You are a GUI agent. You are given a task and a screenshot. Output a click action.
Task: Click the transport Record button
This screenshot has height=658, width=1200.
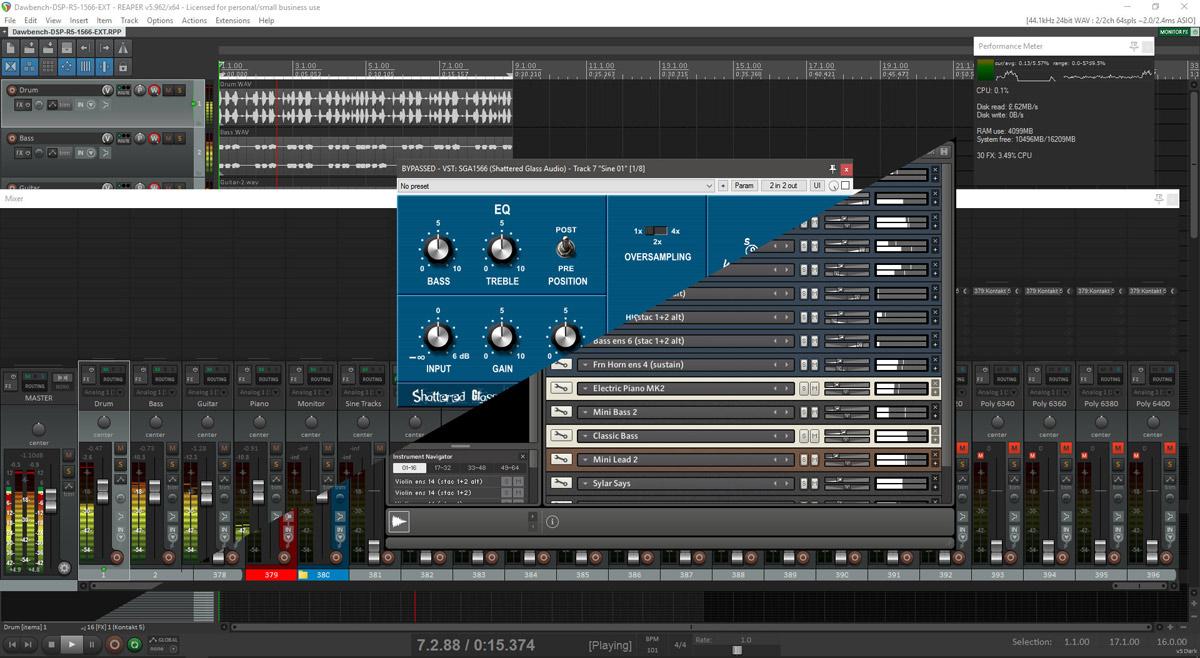tap(113, 645)
